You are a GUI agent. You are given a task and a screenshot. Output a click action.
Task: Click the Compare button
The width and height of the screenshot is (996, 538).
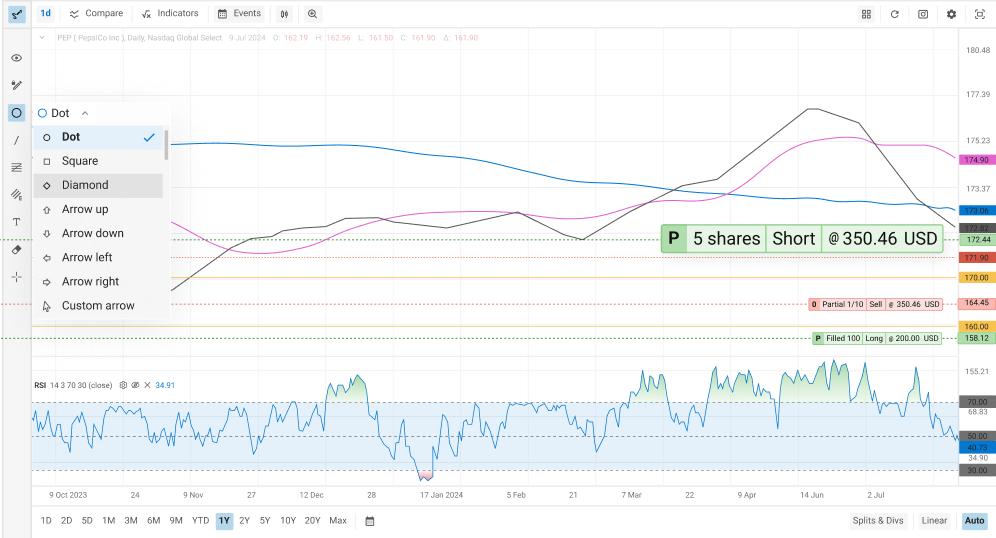pyautogui.click(x=97, y=14)
